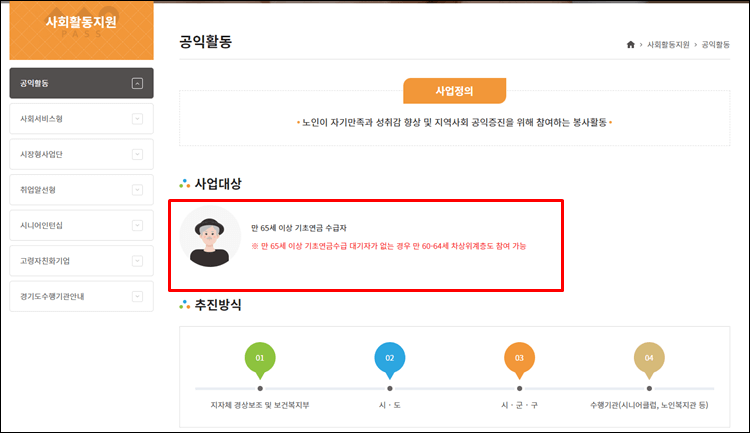750x433 pixels.
Task: Click 수행기관(시니어클럽, 노인복지관 등) step label
Action: (649, 405)
